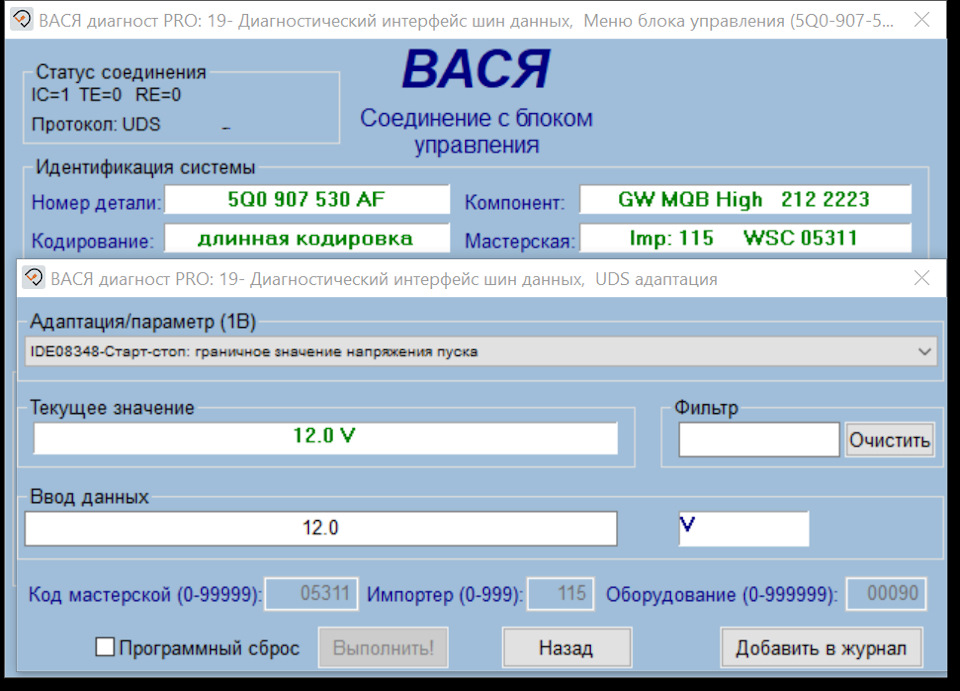
Task: Click the Ввод данных field showing 12.0
Action: click(321, 528)
